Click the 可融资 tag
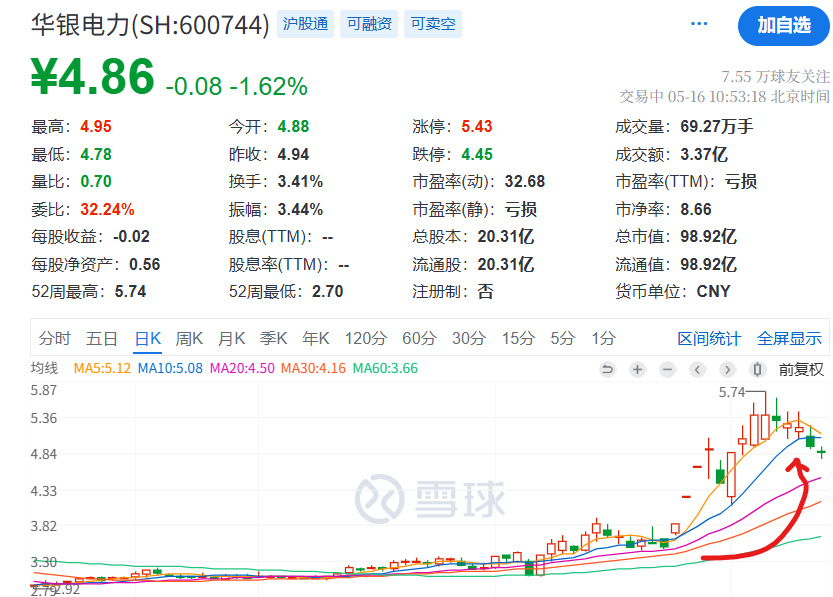The height and width of the screenshot is (597, 833). click(x=369, y=24)
